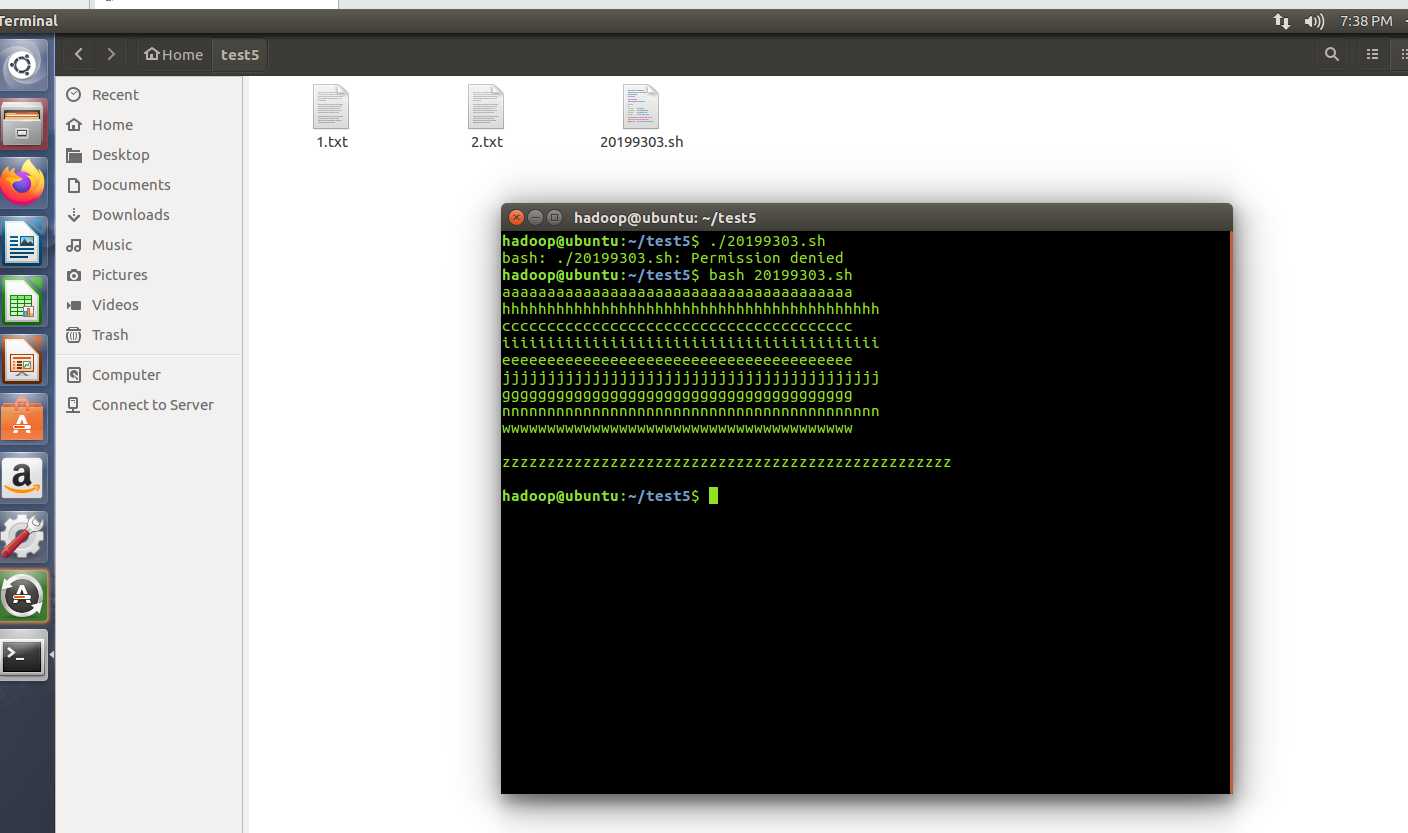Screen dimensions: 1408x833
Task: Click the row of "z" characters in terminal
Action: pos(727,462)
